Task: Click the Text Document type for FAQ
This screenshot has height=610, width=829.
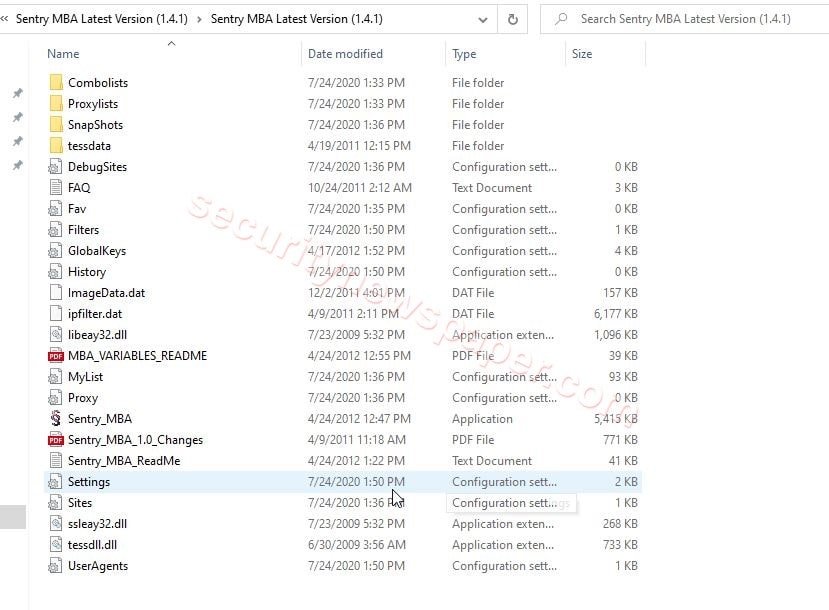Action: 492,188
